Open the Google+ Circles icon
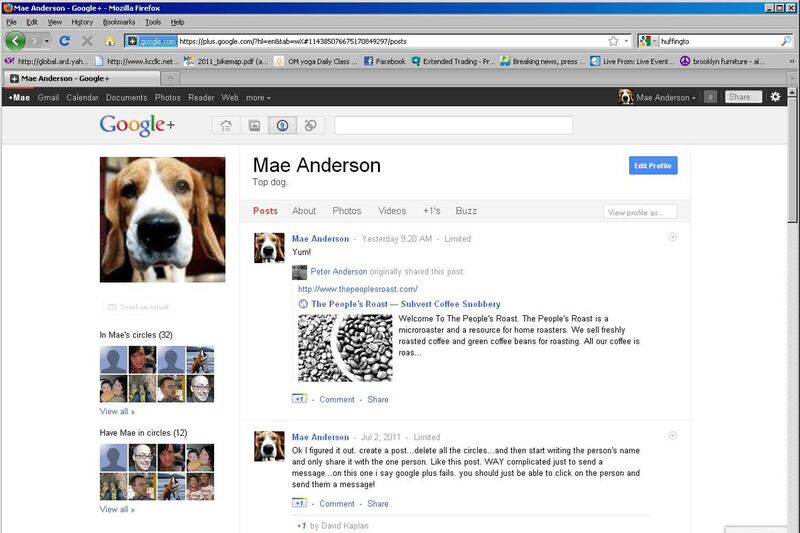 point(311,126)
